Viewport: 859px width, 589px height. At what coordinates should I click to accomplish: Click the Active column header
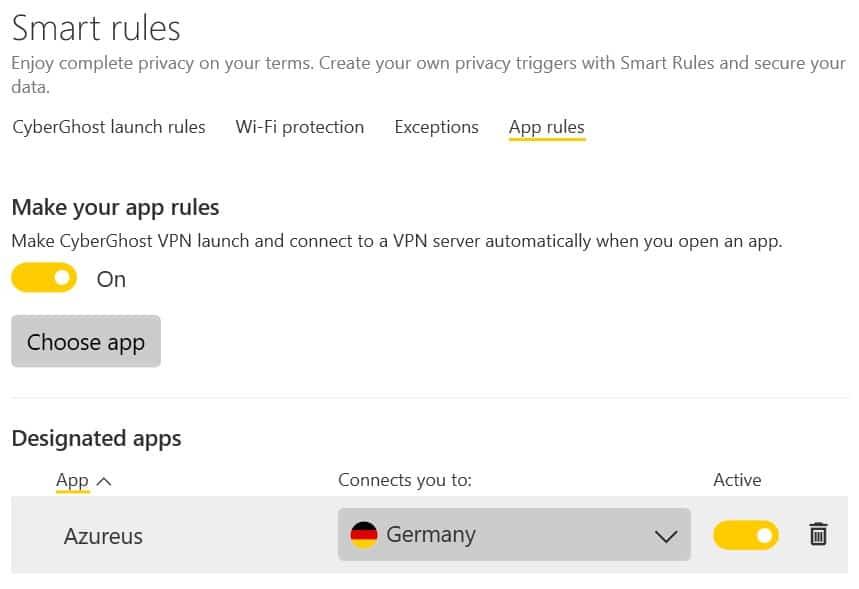pos(737,480)
